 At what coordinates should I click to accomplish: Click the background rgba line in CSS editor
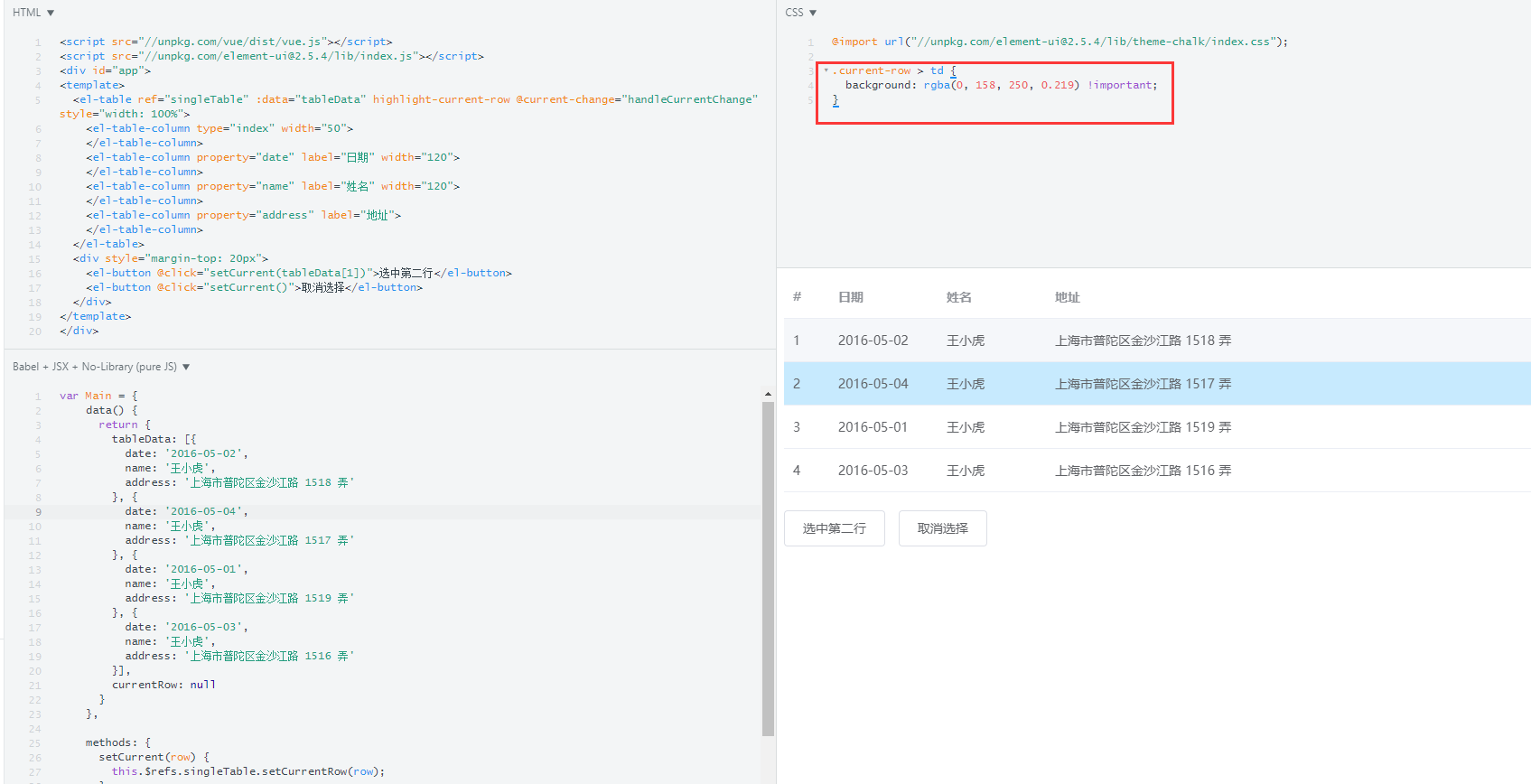click(x=1001, y=85)
